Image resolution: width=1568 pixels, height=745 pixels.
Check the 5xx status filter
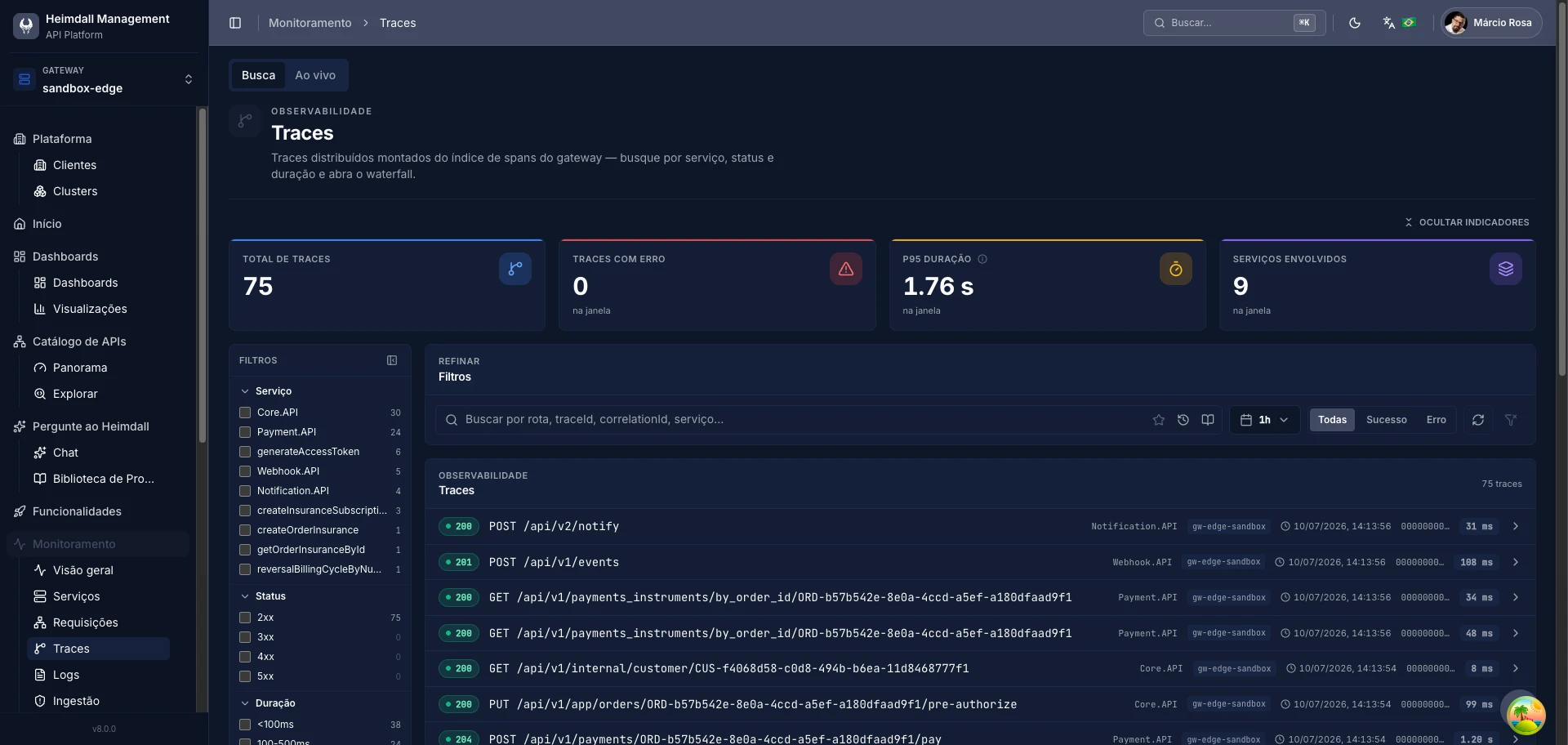[244, 676]
